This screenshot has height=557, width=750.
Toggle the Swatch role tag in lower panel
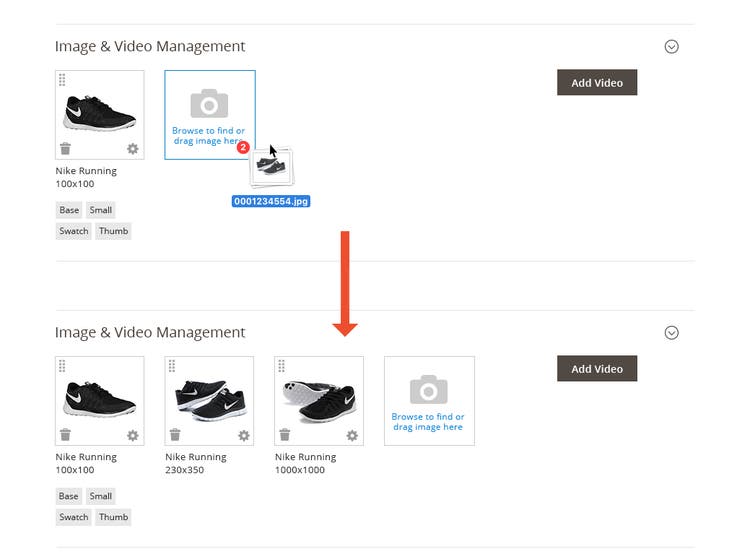74,517
